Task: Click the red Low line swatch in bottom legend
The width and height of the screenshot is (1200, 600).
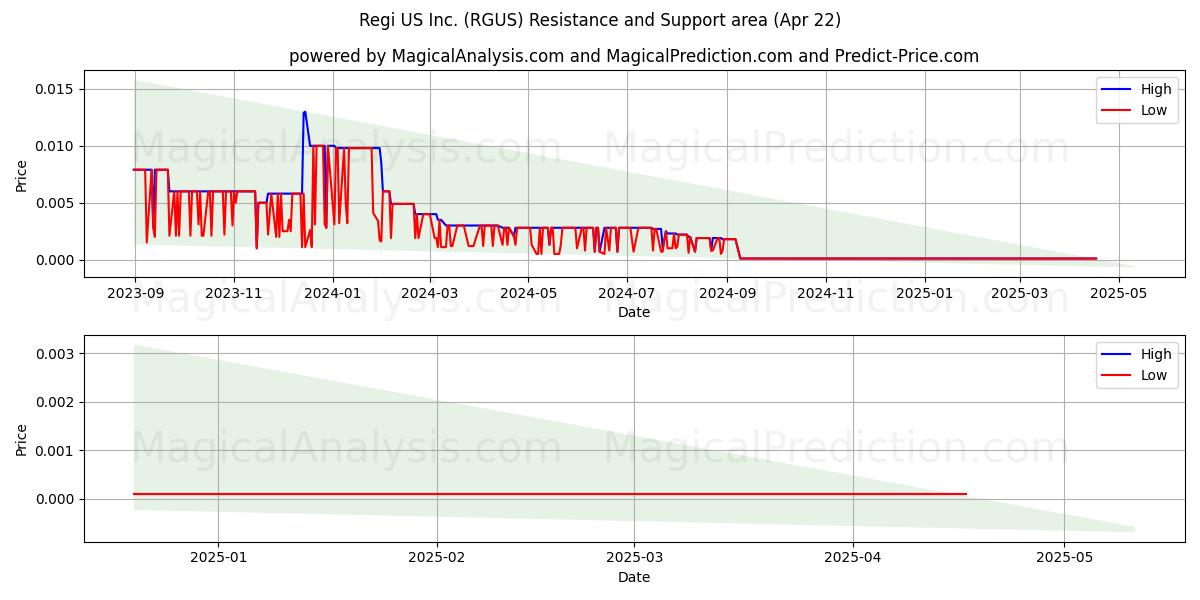Action: point(1117,376)
